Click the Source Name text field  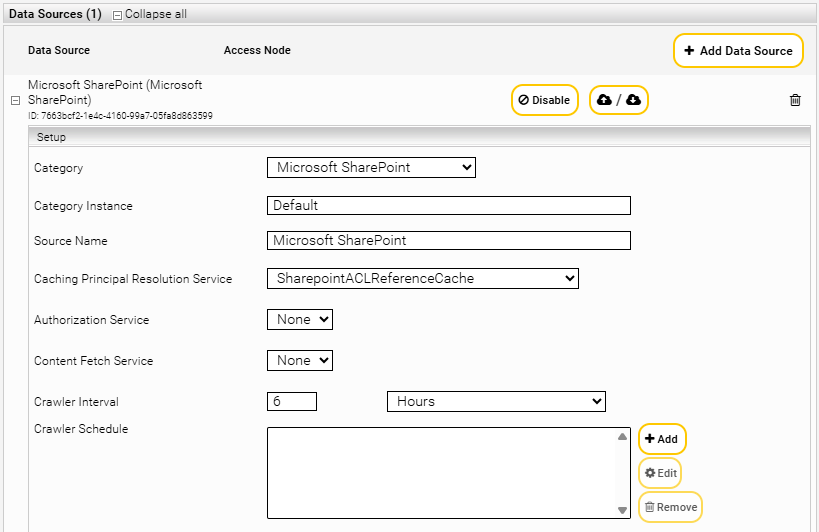point(449,241)
